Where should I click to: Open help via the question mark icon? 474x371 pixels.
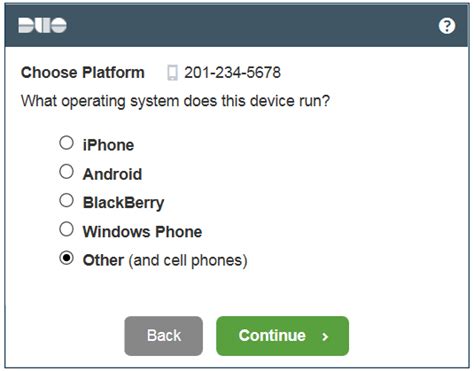447,26
